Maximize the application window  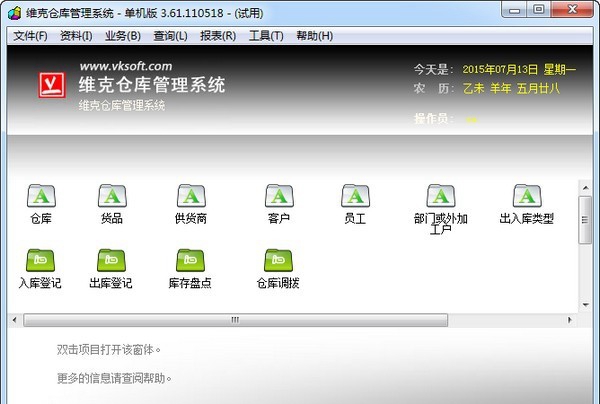tap(539, 10)
